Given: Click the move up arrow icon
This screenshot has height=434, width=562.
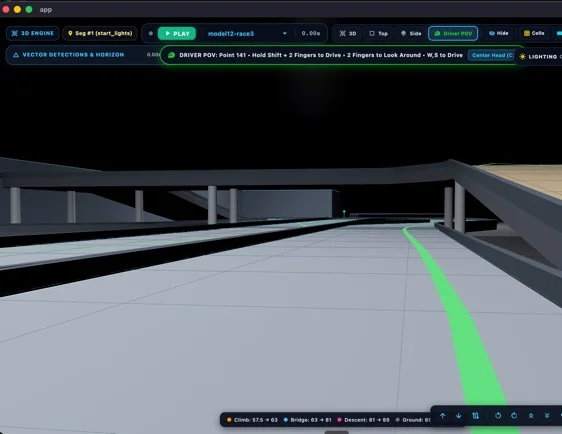Looking at the screenshot, I should [x=443, y=416].
